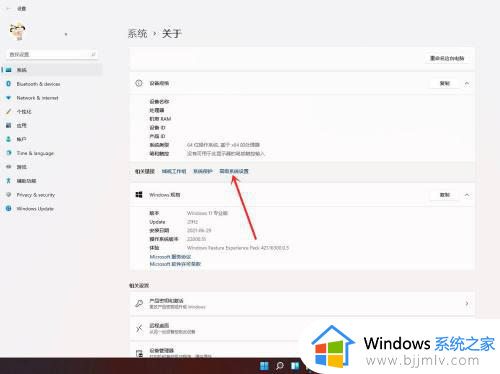Open Bluetooth & devices settings

point(52,84)
